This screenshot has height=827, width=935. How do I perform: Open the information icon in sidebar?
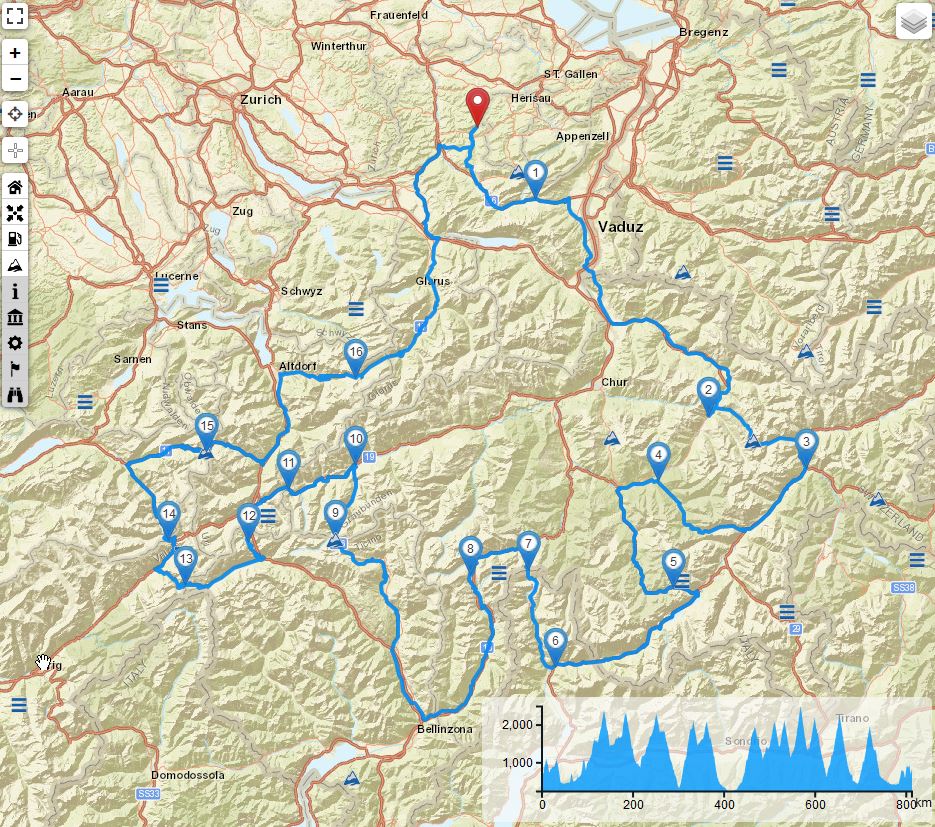click(x=15, y=291)
